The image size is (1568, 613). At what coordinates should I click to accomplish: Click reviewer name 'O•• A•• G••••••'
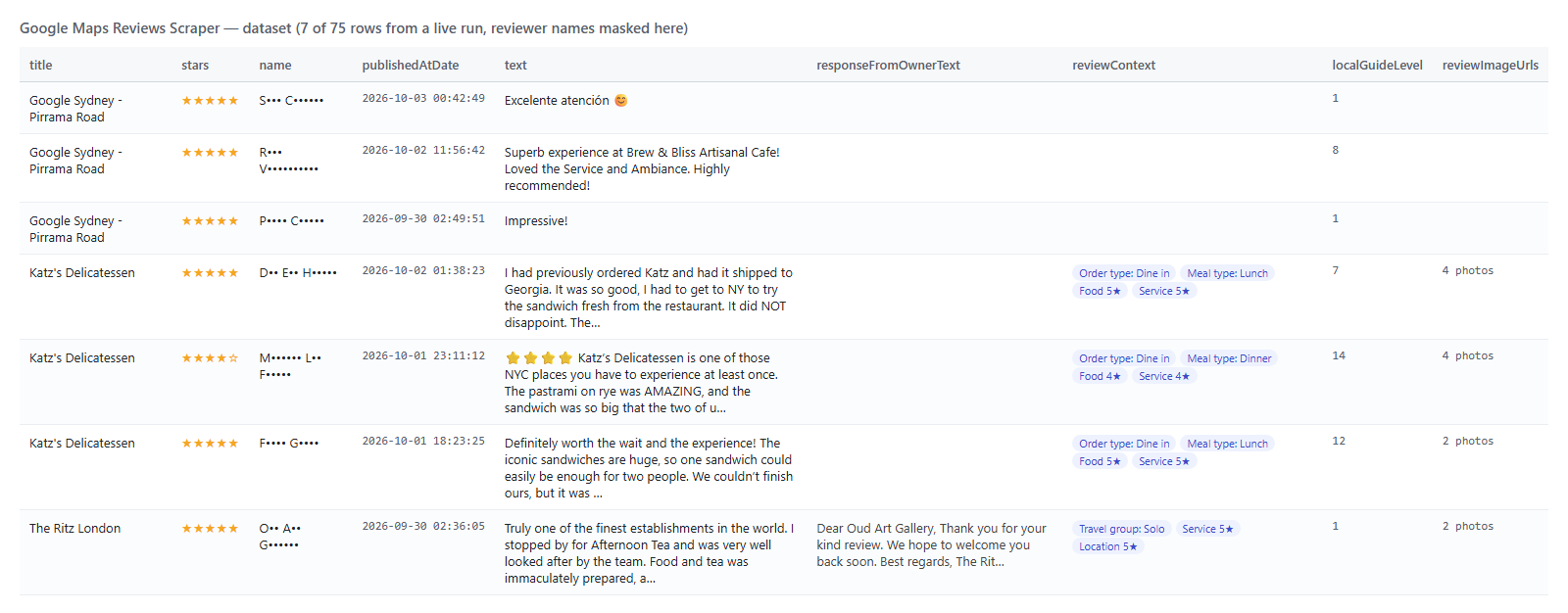(279, 537)
